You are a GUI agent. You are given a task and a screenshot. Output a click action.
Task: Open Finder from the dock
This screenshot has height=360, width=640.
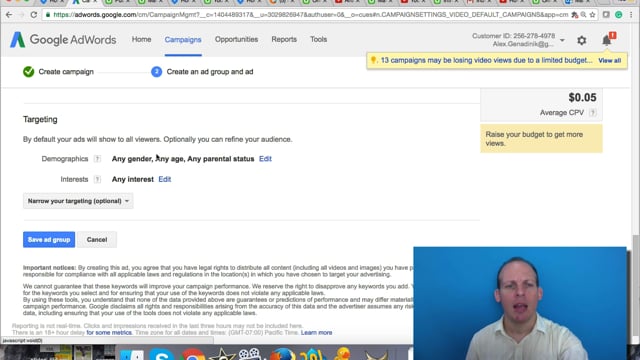132,354
